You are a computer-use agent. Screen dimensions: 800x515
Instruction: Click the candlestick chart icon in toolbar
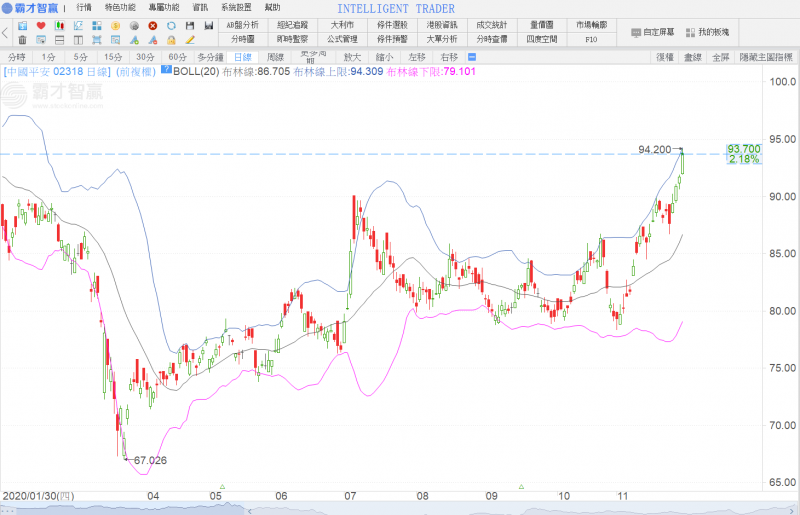59,25
